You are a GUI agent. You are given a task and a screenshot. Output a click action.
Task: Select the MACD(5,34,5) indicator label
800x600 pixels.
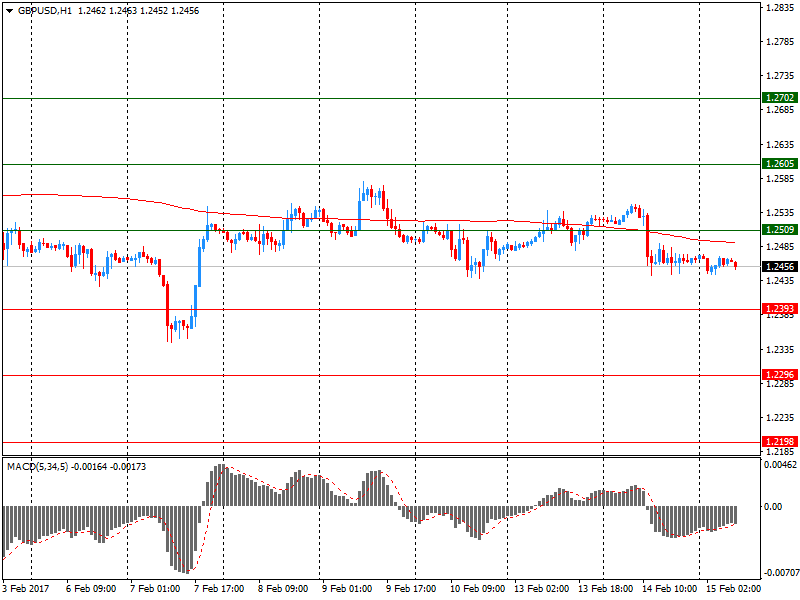tap(37, 467)
